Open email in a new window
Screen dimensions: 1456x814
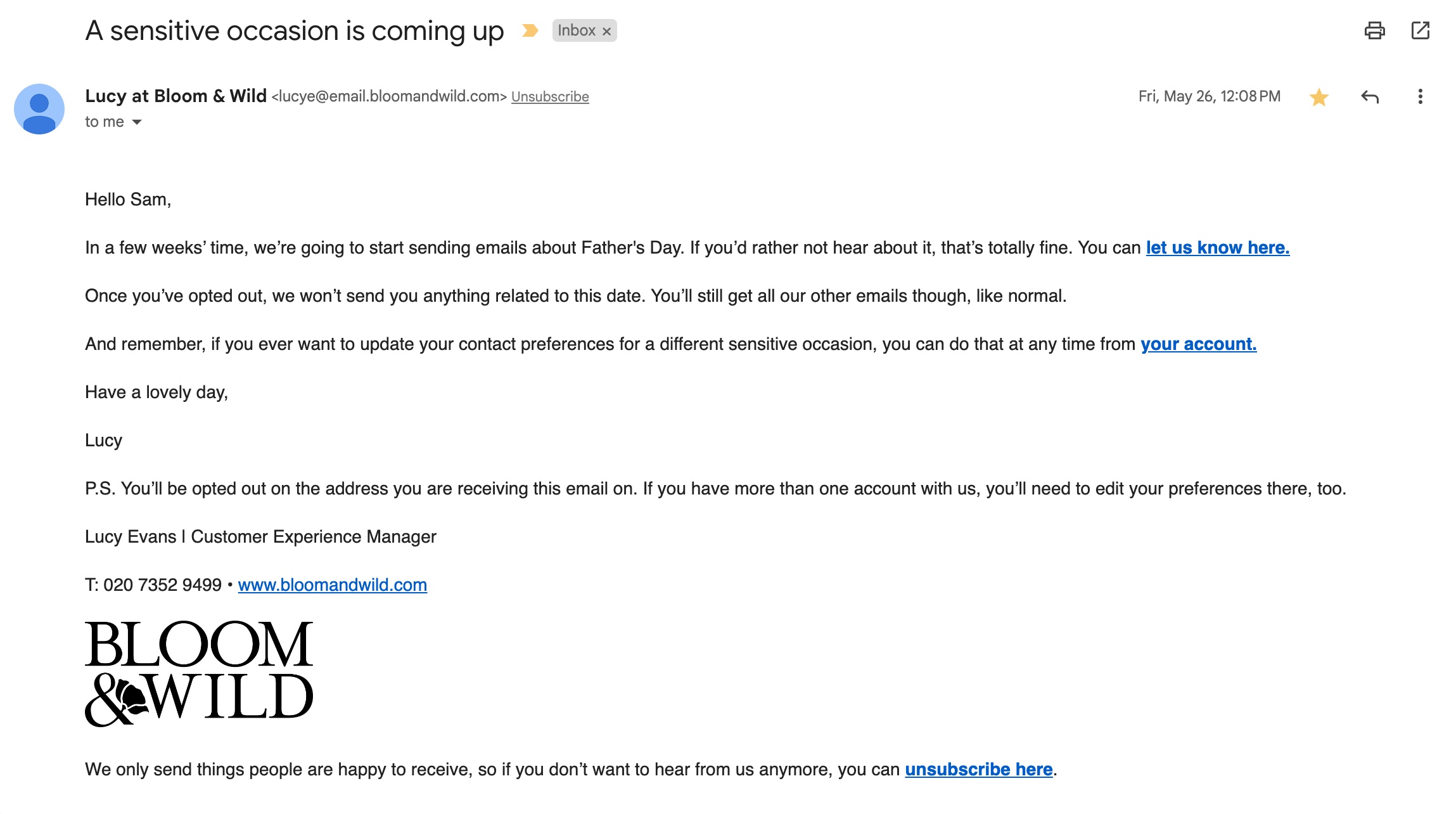[x=1420, y=30]
